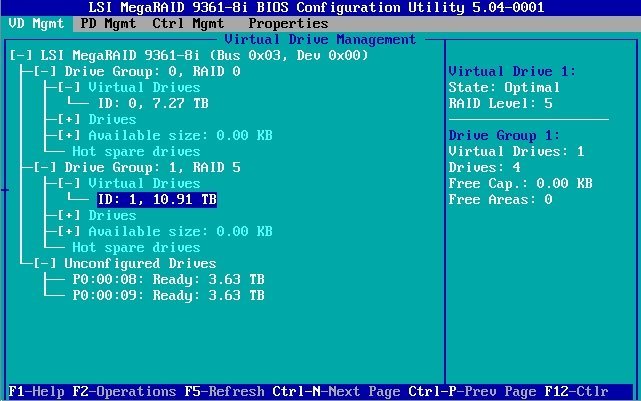The height and width of the screenshot is (401, 641).
Task: Click the F12-Ctlr shortcut
Action: [576, 392]
